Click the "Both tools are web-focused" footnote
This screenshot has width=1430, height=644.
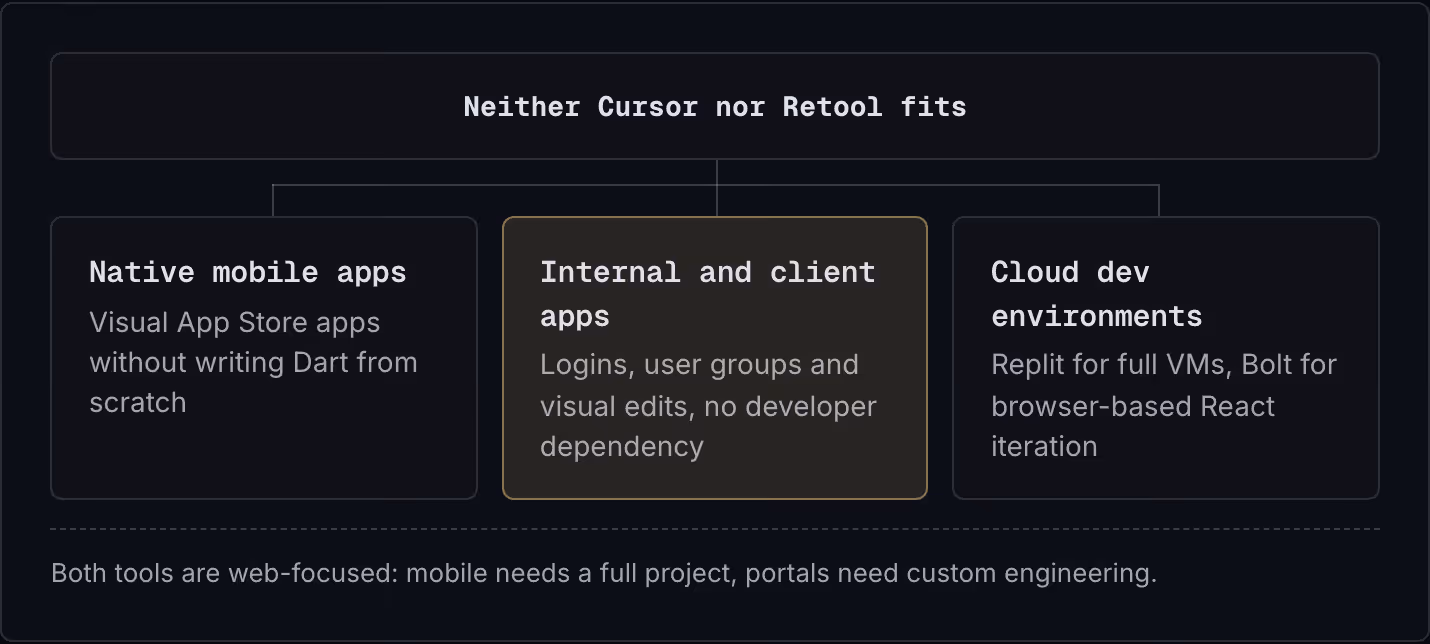604,574
